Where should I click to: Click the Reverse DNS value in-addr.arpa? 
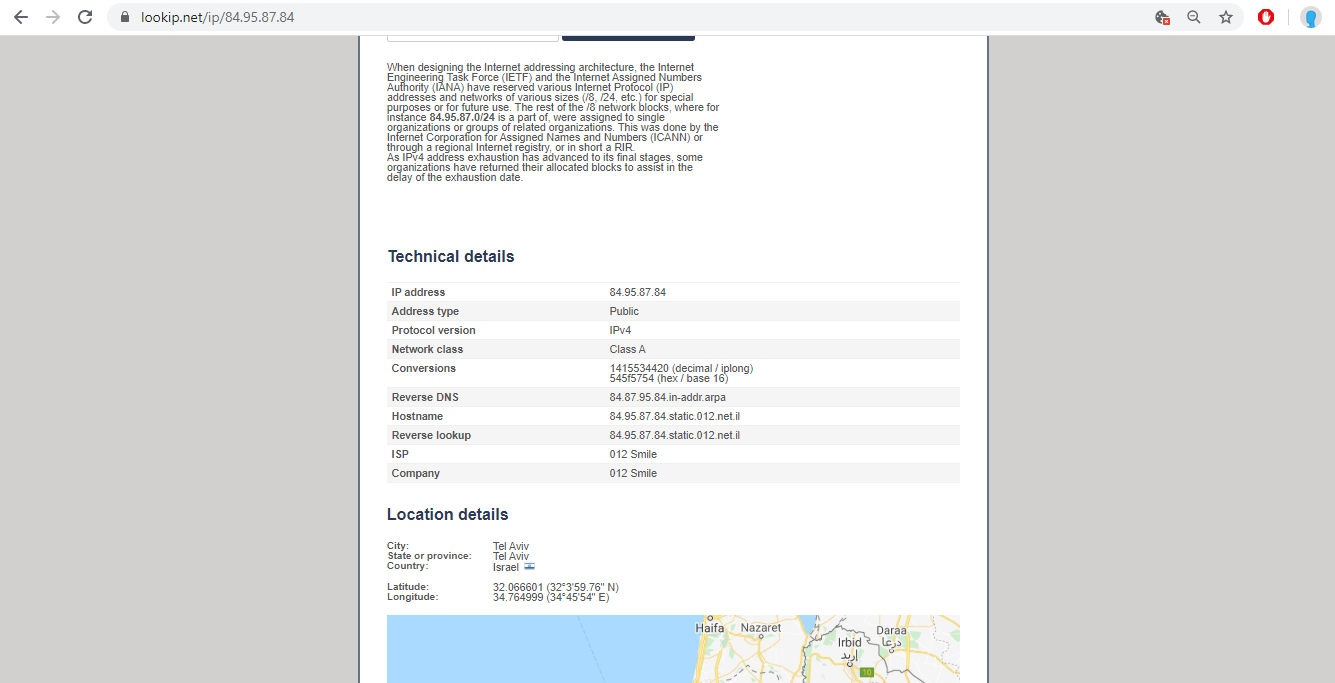[x=667, y=397]
